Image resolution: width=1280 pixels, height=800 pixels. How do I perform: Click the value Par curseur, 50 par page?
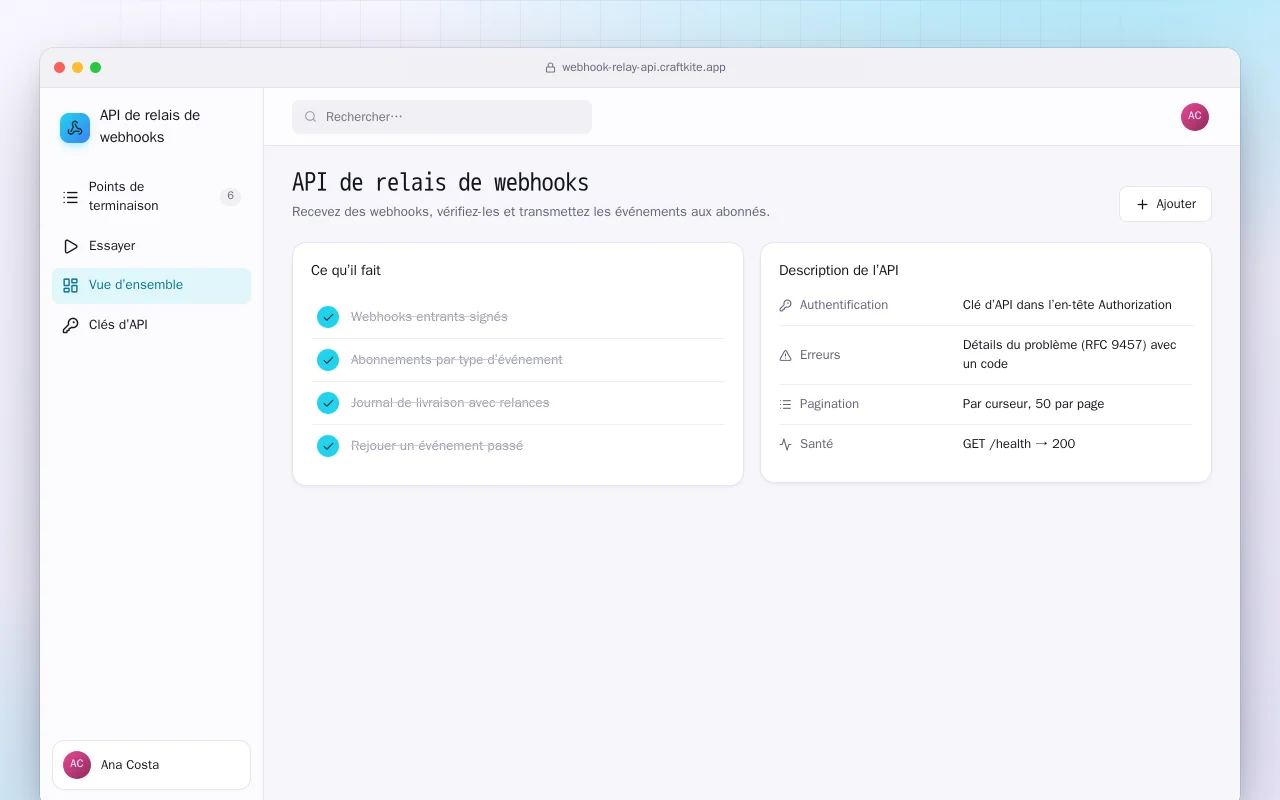(1033, 404)
